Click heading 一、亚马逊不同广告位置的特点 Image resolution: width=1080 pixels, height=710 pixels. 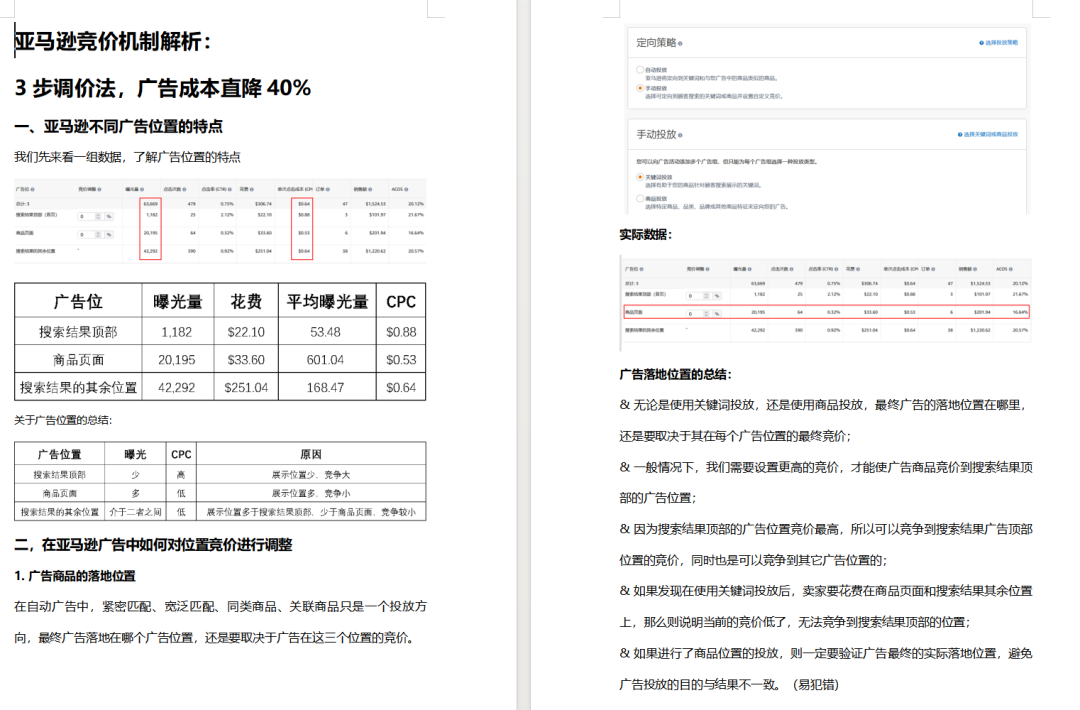click(x=118, y=127)
